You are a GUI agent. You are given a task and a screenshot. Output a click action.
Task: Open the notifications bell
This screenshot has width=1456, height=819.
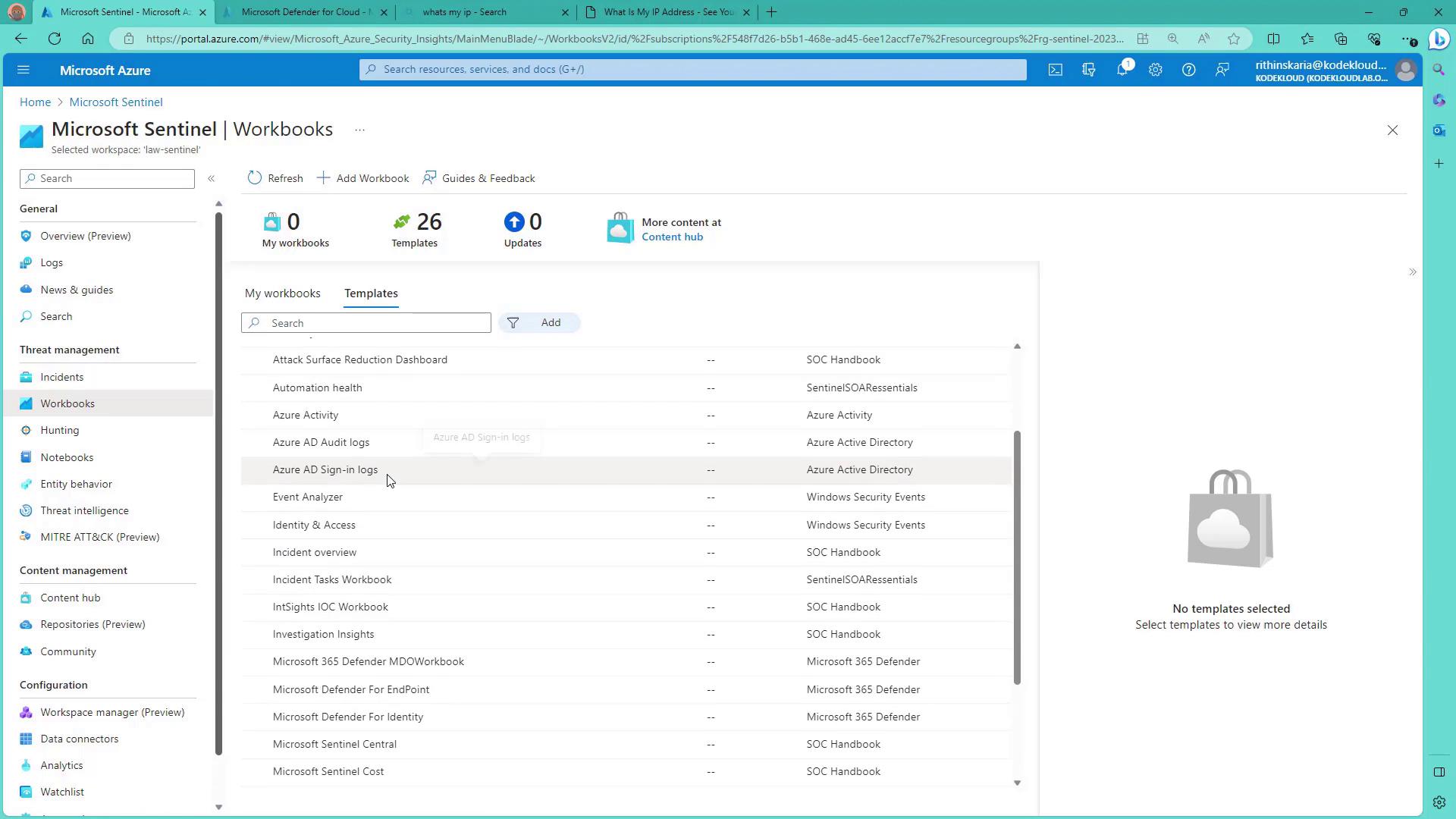point(1122,70)
